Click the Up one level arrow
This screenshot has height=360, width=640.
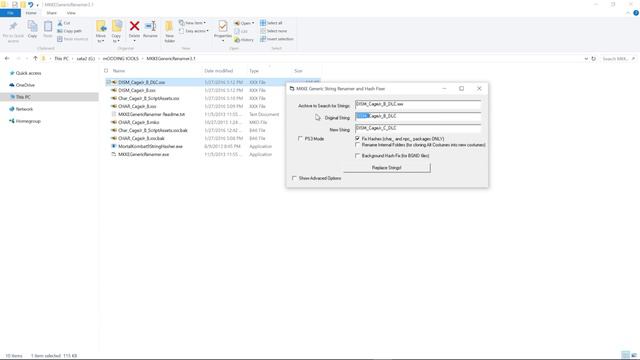tap(35, 59)
